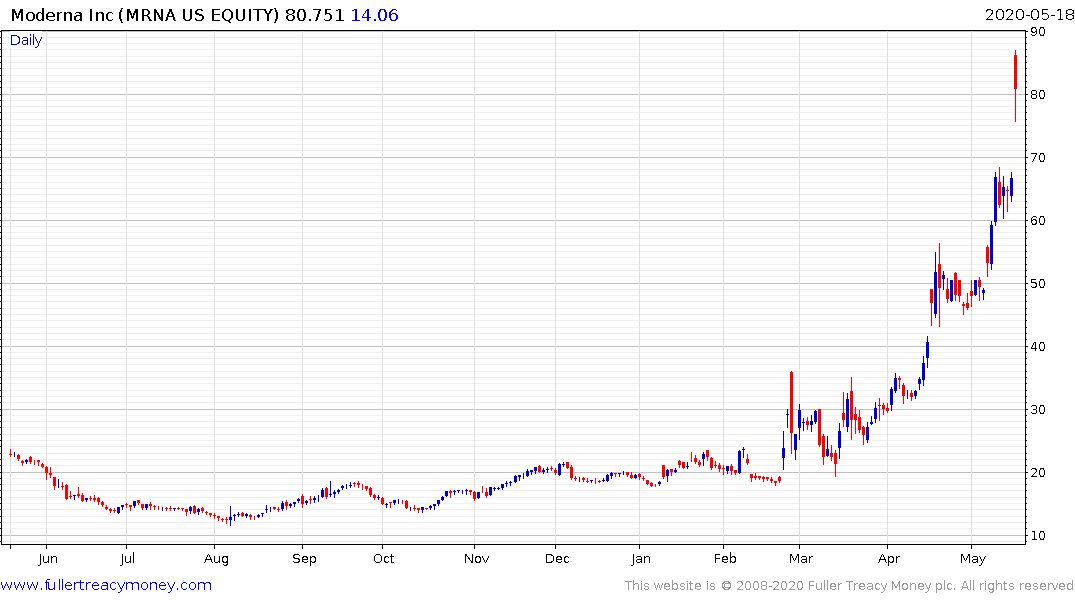
Task: Click the 20 price axis label
Action: click(1038, 473)
